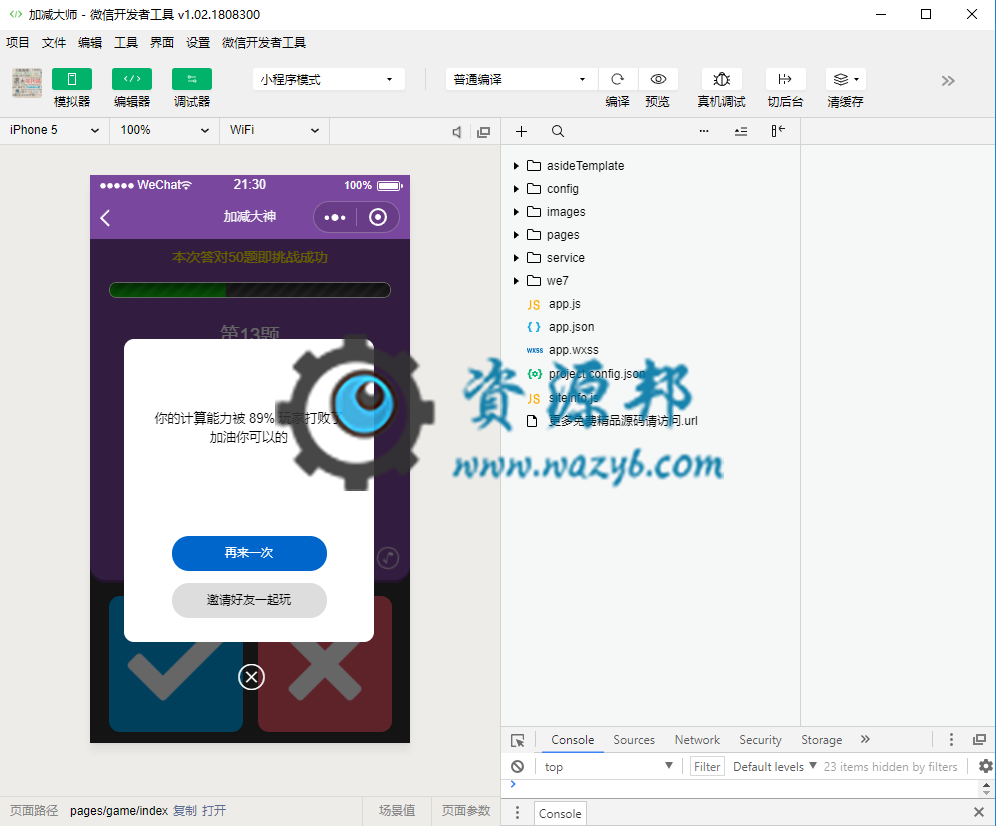Open the clear cache (清缓存) layers dropdown
This screenshot has height=826, width=996.
pyautogui.click(x=845, y=79)
